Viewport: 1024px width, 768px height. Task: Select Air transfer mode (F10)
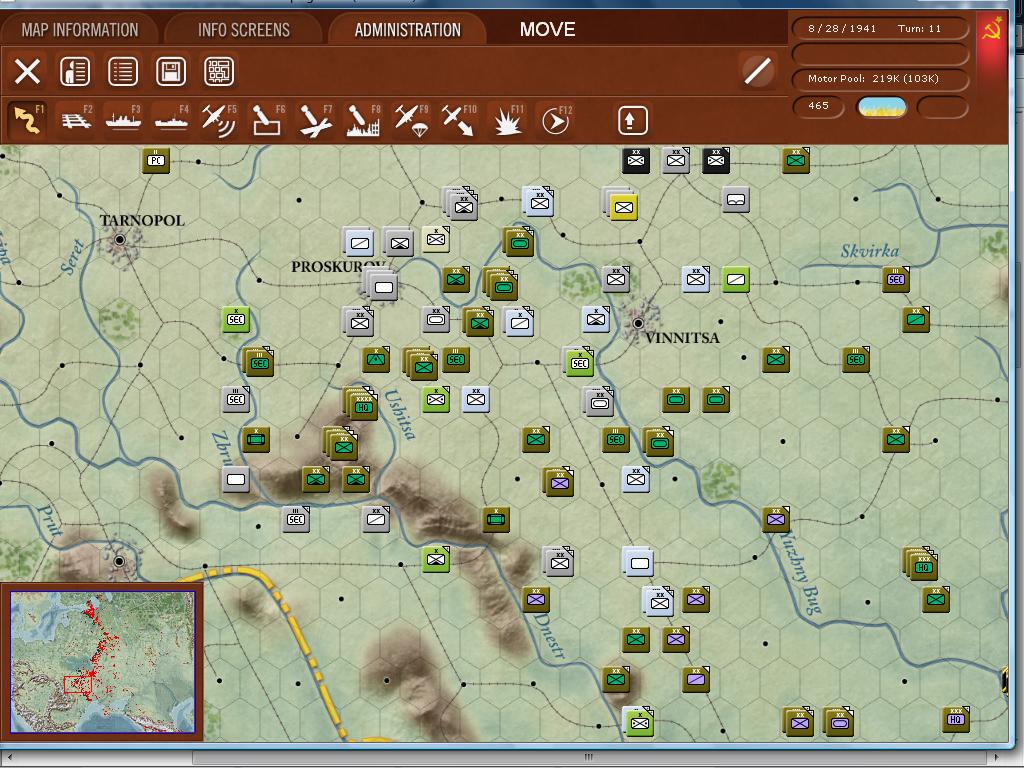coord(459,120)
